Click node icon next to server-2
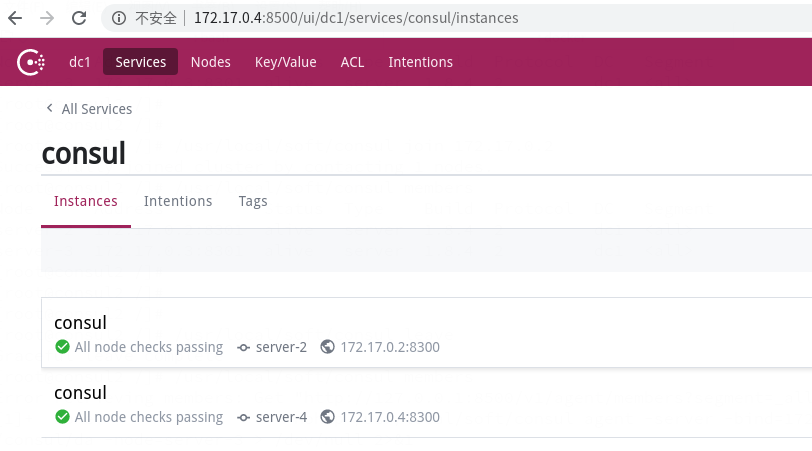This screenshot has height=451, width=812. [243, 347]
